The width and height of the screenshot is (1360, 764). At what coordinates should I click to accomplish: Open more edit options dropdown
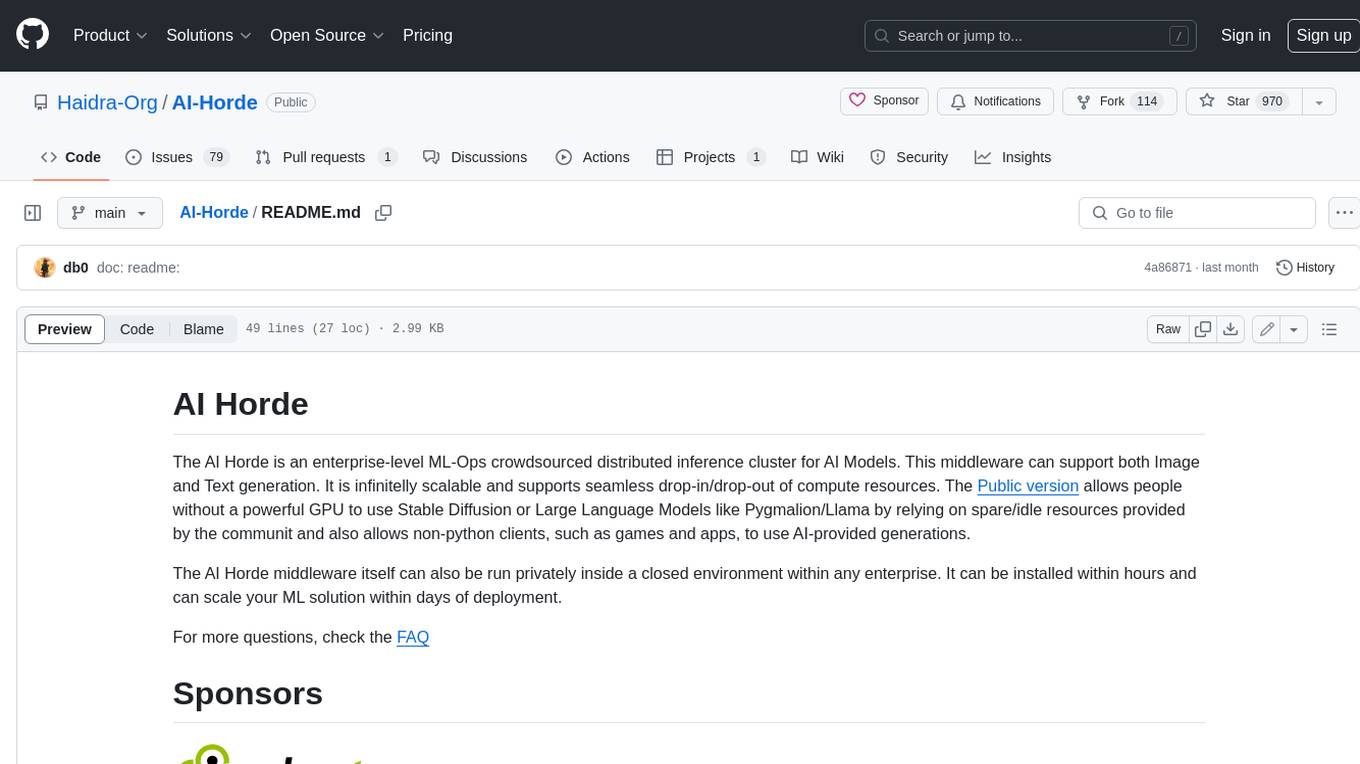pos(1294,329)
